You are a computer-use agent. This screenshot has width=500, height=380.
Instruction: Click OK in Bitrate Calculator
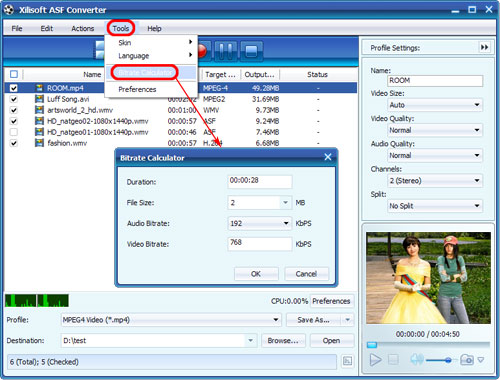256,274
